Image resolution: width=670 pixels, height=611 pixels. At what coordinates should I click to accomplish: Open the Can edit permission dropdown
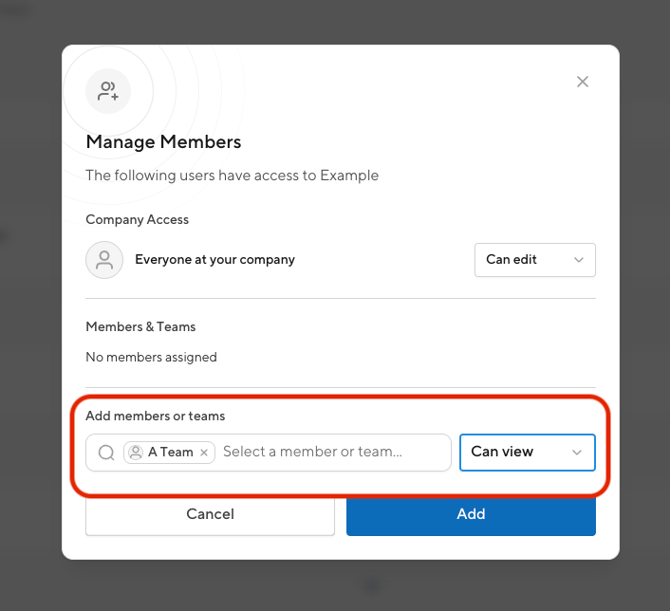pyautogui.click(x=535, y=260)
